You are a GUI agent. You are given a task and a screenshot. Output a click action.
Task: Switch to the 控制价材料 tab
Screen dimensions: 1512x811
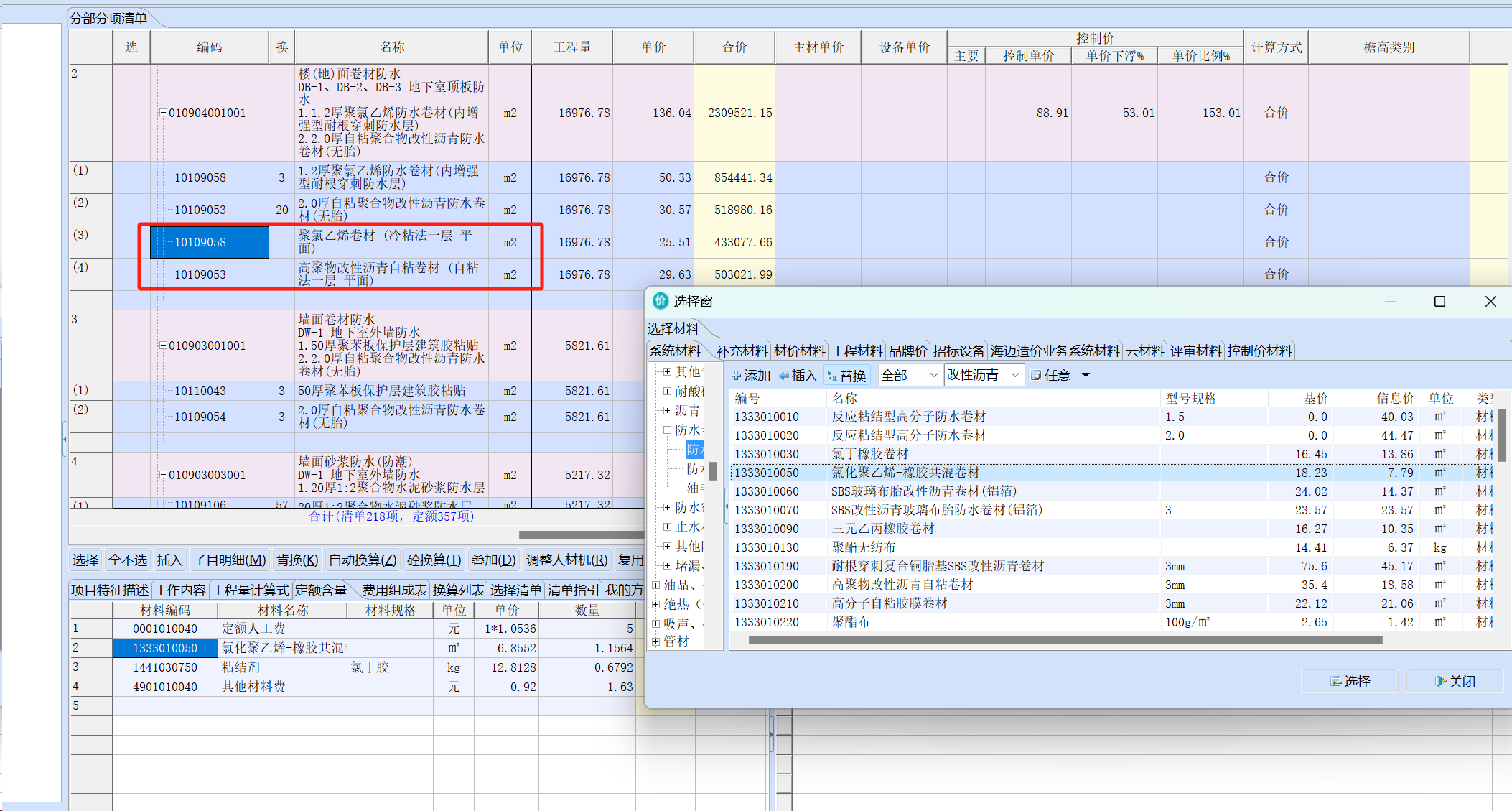pos(1260,351)
